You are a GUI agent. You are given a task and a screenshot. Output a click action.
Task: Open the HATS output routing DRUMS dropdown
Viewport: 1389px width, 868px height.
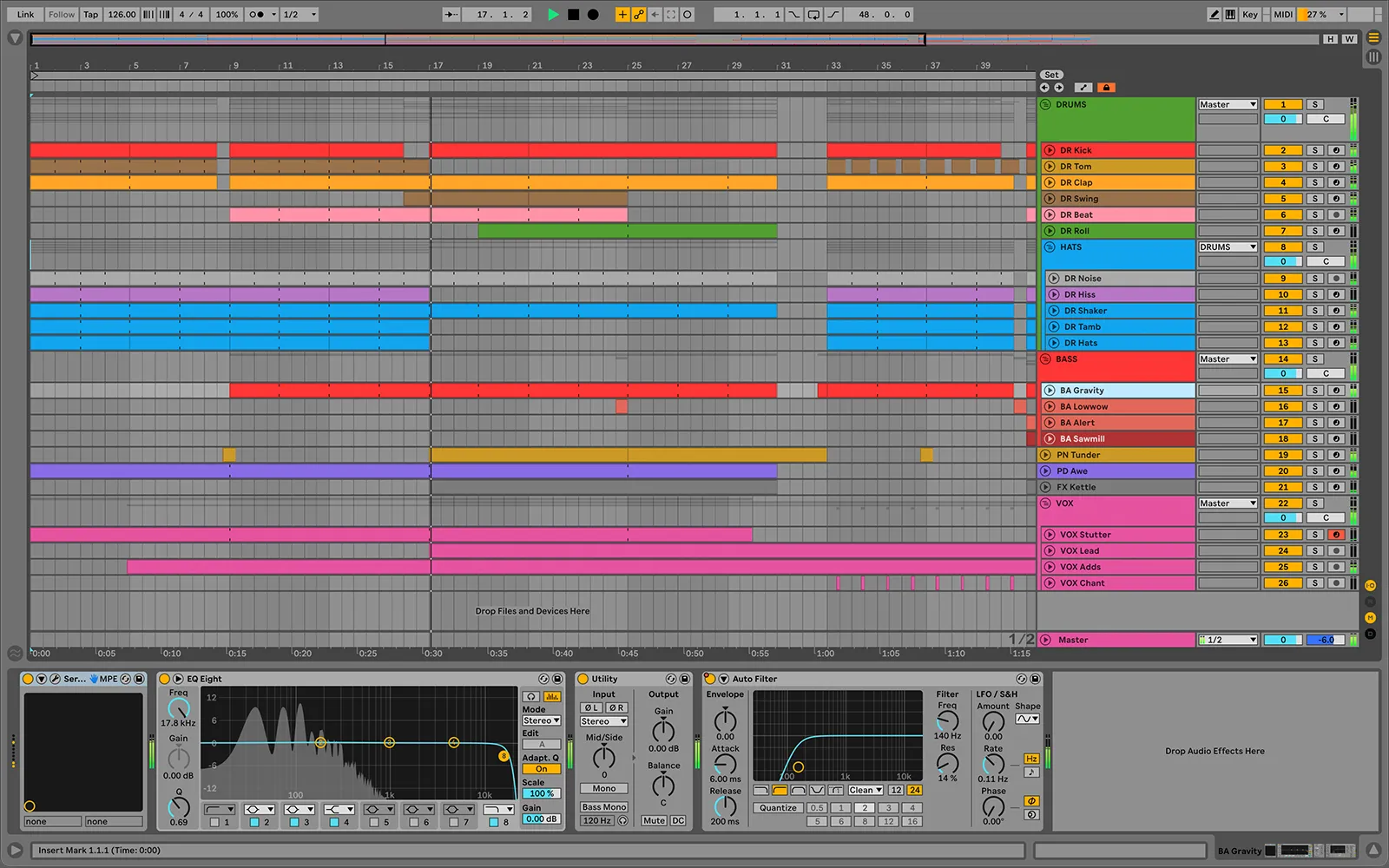click(x=1228, y=247)
